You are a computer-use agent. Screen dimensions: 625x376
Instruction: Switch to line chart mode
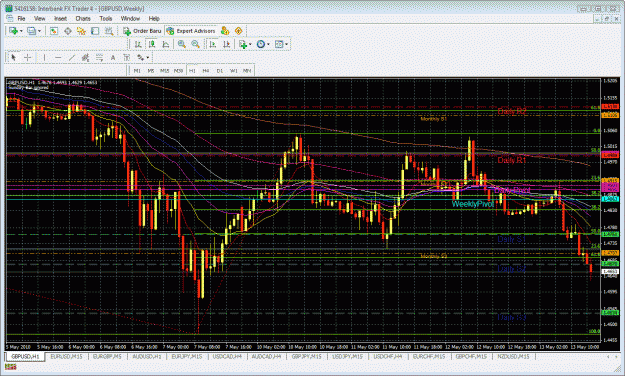coord(165,44)
